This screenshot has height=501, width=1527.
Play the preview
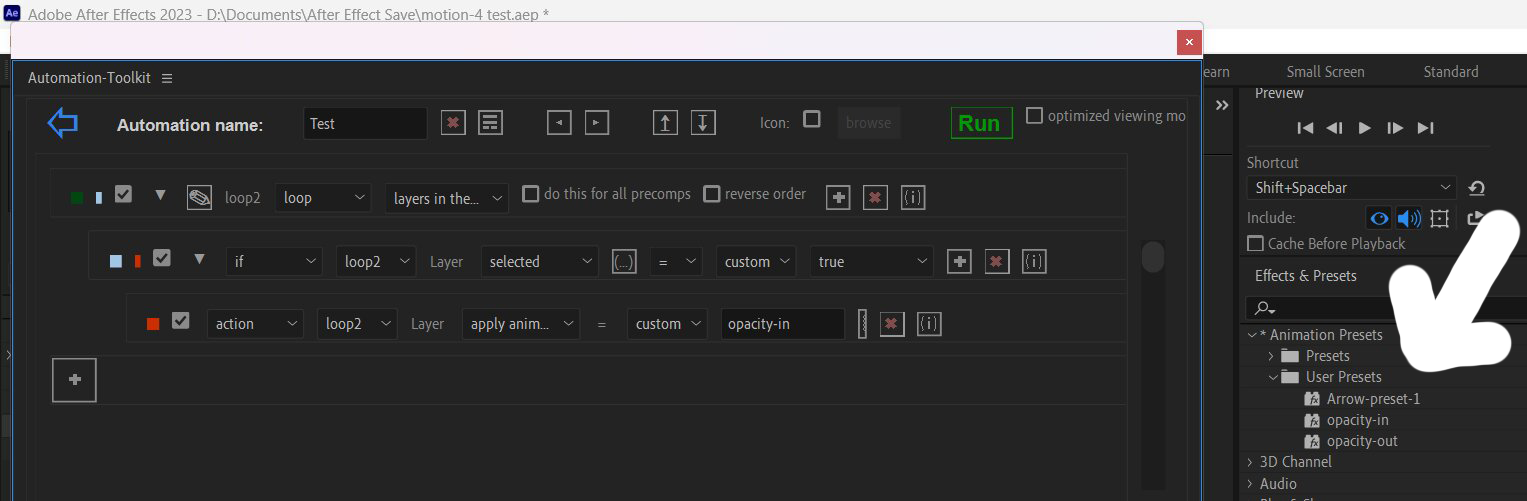pos(1365,128)
